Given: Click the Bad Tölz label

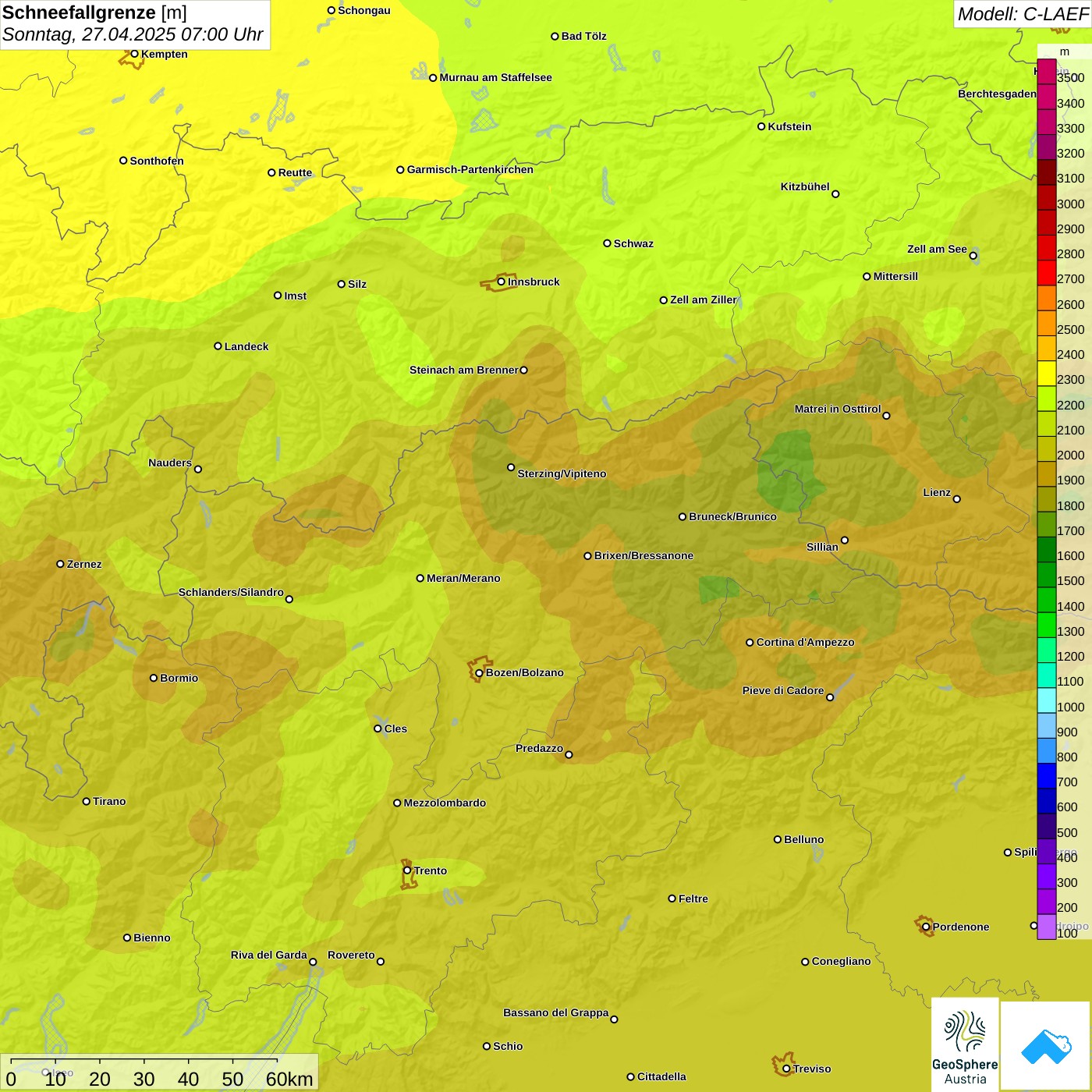Looking at the screenshot, I should click(583, 36).
